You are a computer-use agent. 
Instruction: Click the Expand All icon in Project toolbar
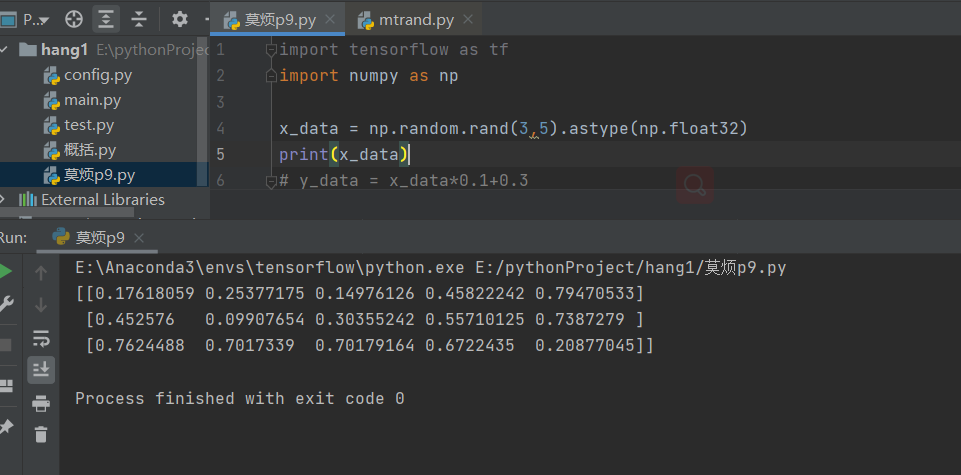106,19
